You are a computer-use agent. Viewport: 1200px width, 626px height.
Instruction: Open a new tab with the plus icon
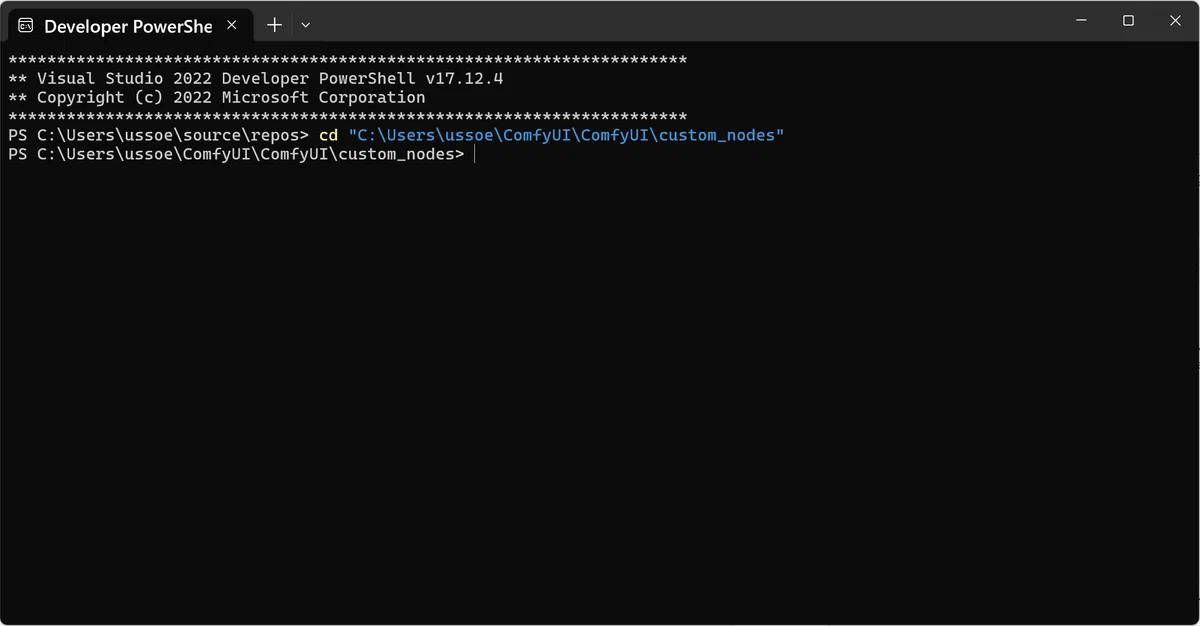click(274, 24)
